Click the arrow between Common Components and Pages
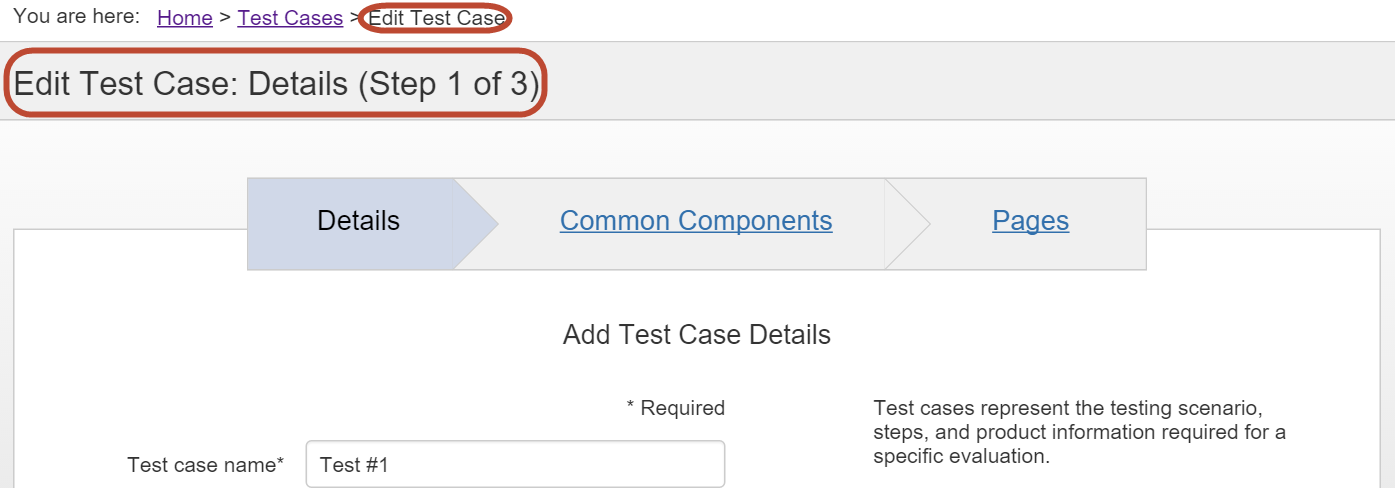 coord(909,224)
